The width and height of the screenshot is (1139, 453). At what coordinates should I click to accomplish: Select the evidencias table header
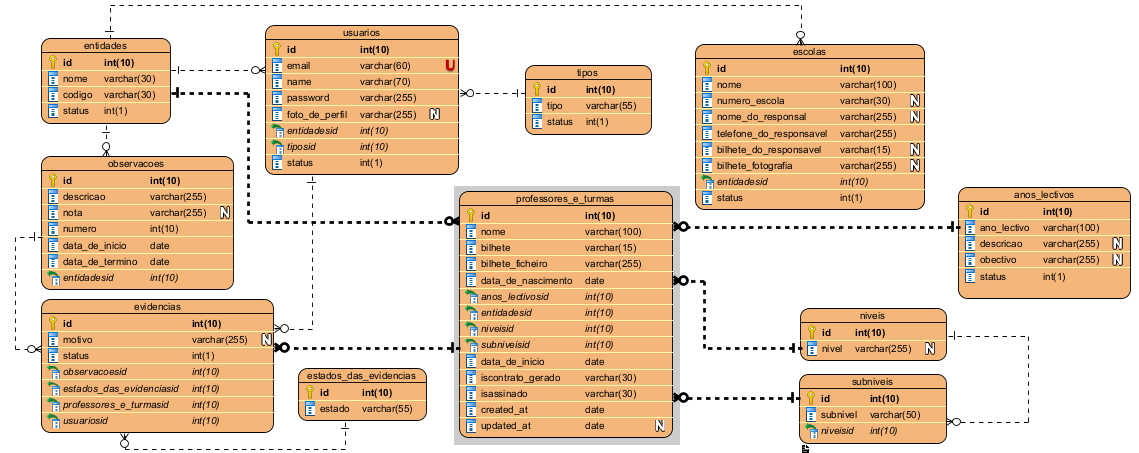click(156, 307)
